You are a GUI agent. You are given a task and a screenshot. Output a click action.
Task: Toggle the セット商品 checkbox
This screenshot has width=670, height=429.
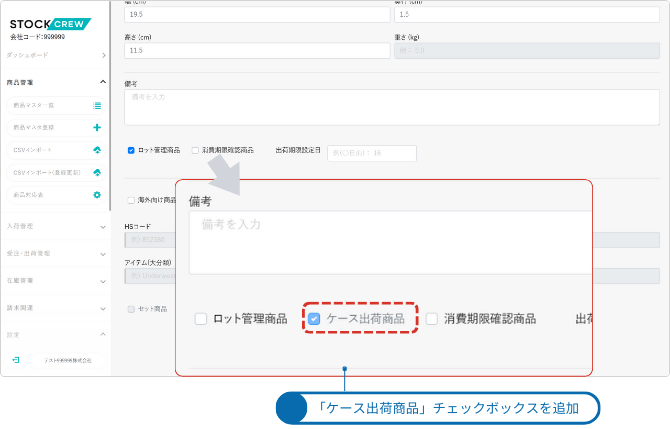point(131,309)
